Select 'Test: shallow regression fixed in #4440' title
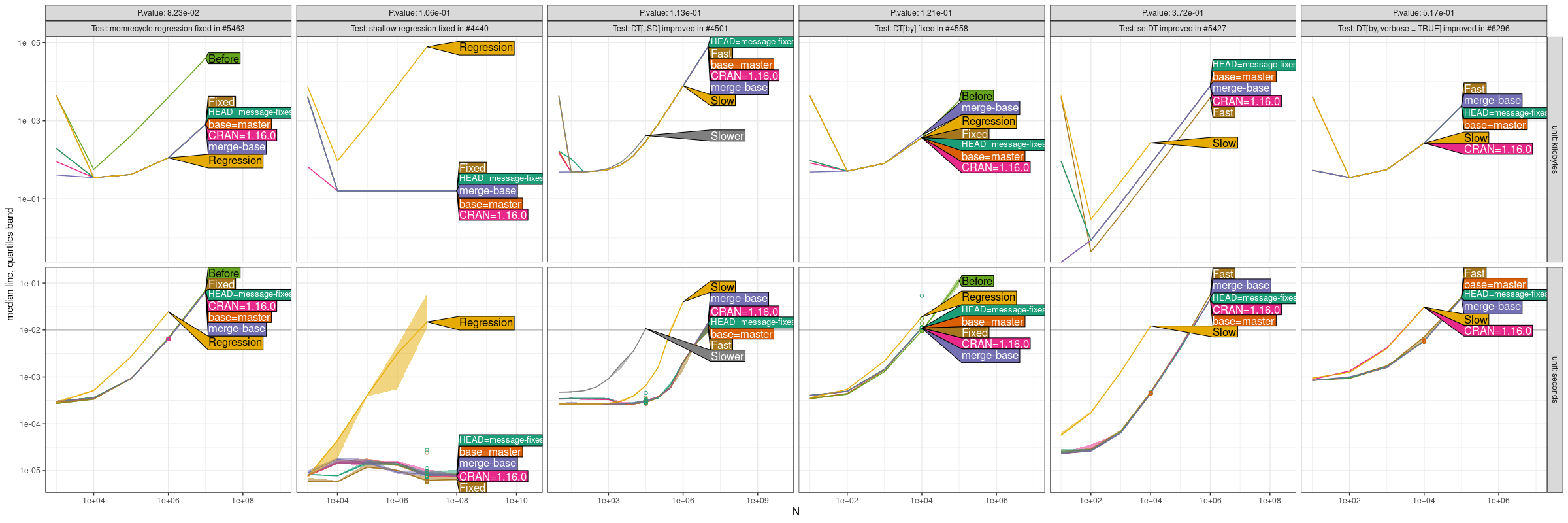1568x523 pixels. (419, 29)
